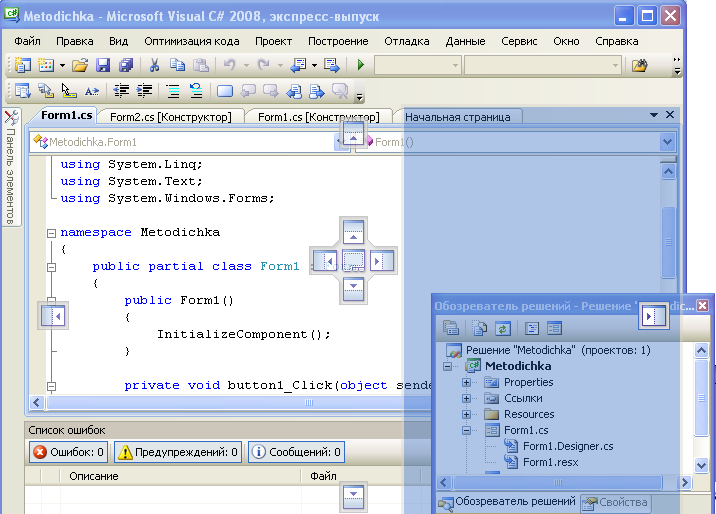Click the code editor vertical scrollbar thumb
716x514 pixels.
669,242
